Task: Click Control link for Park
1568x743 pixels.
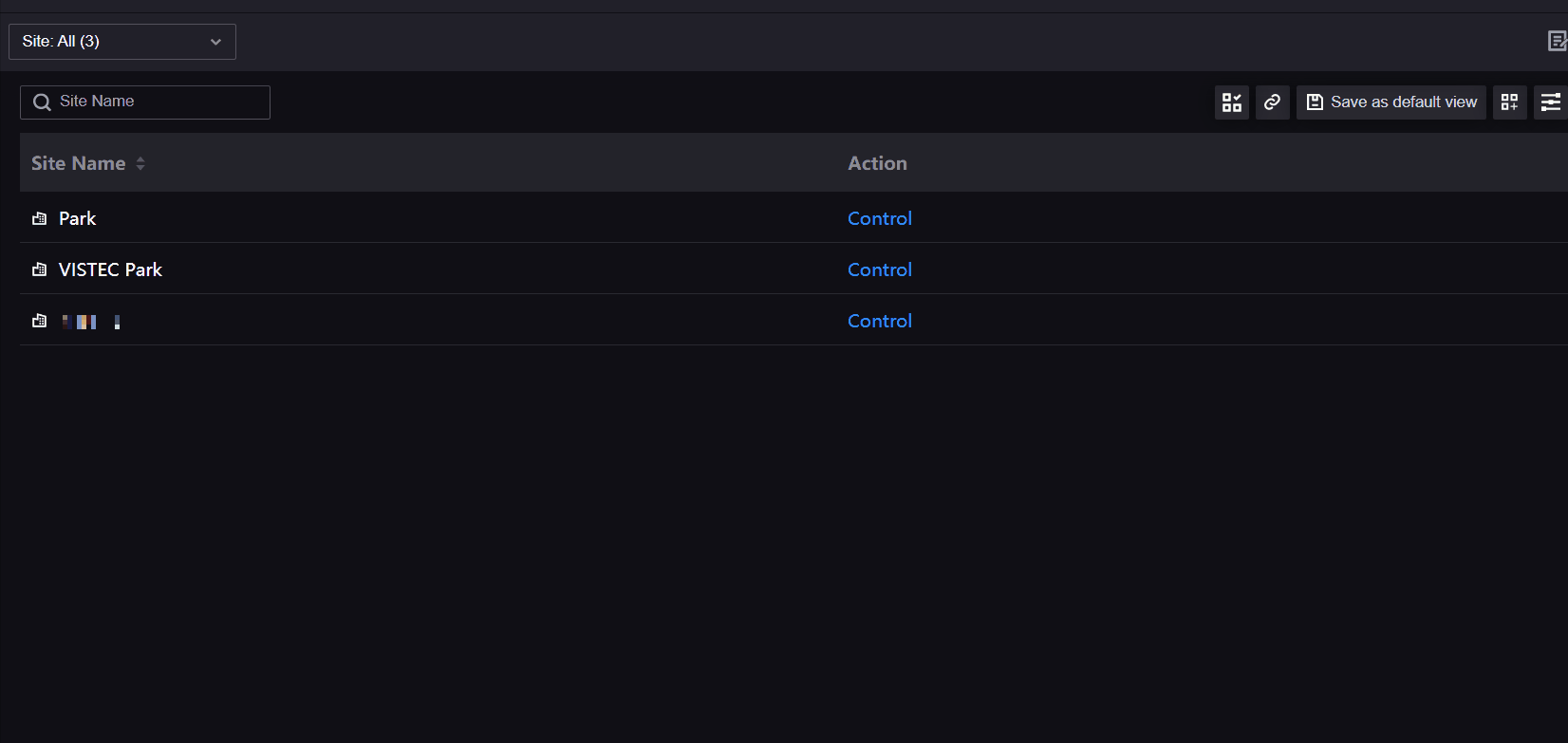Action: 879,219
